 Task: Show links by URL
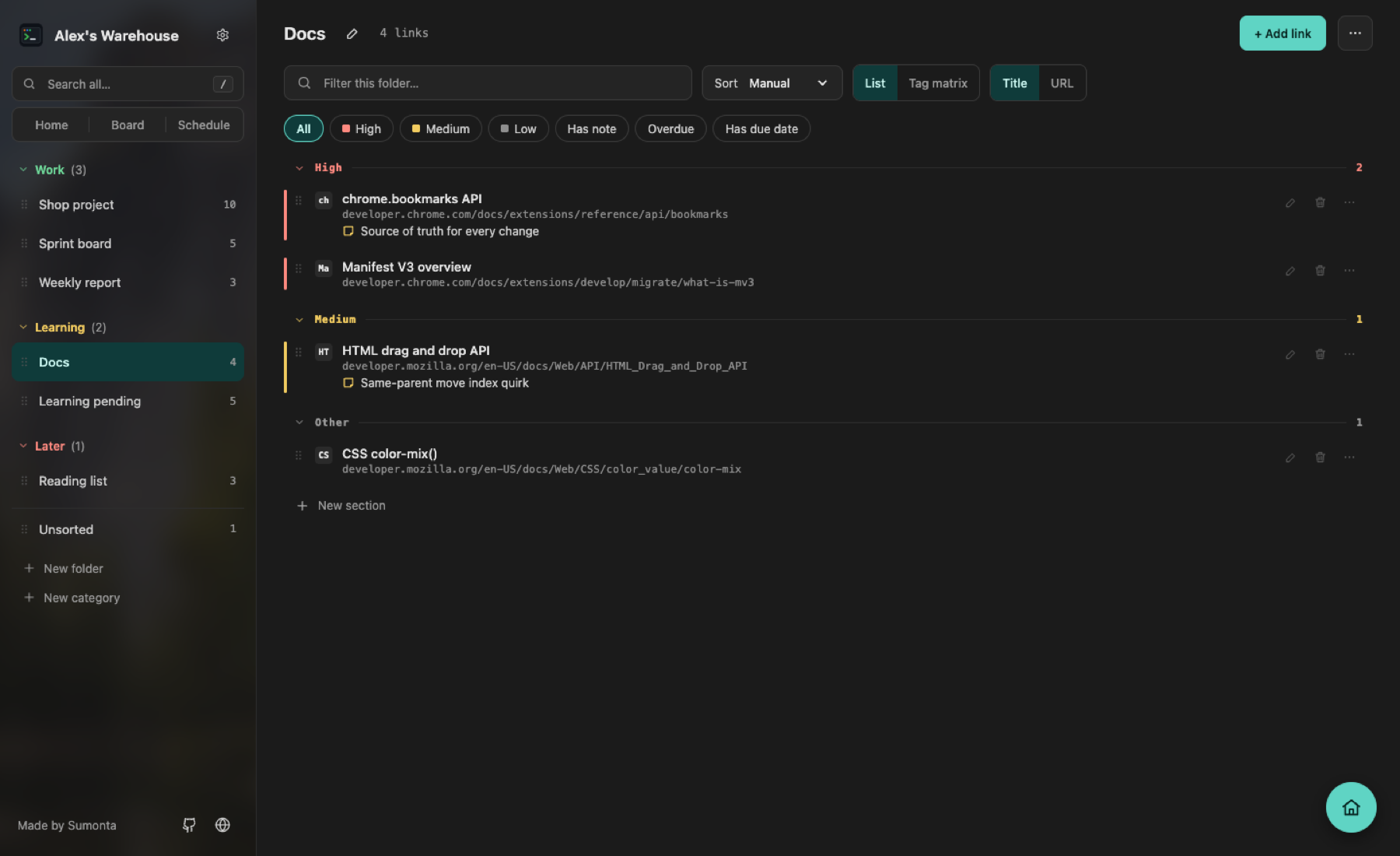pyautogui.click(x=1062, y=83)
